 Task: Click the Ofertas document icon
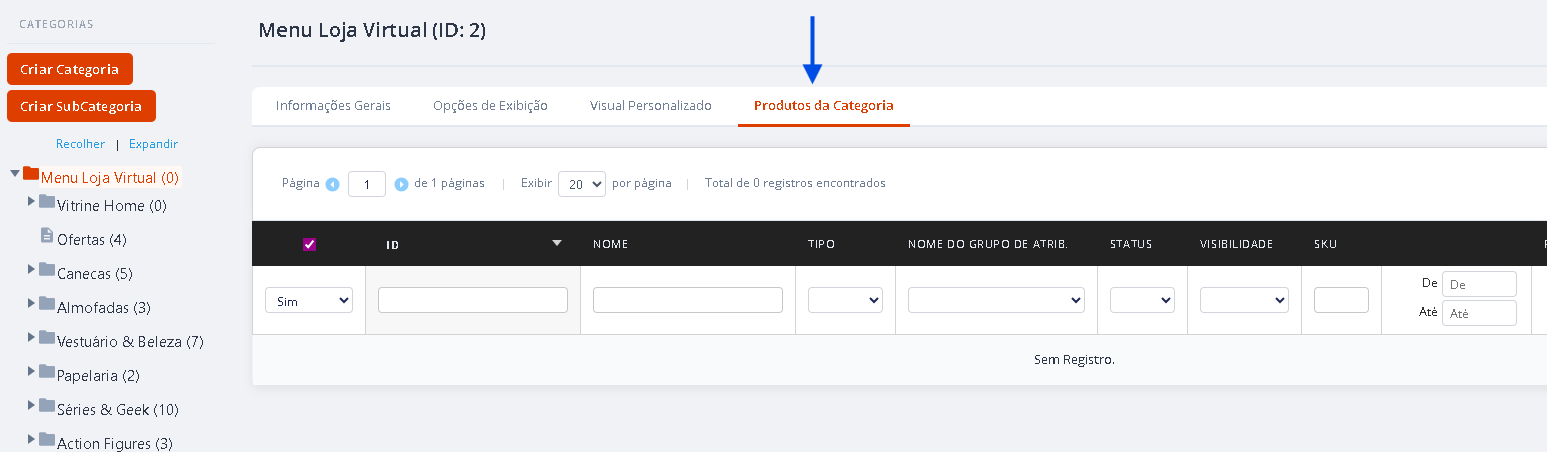(x=46, y=236)
